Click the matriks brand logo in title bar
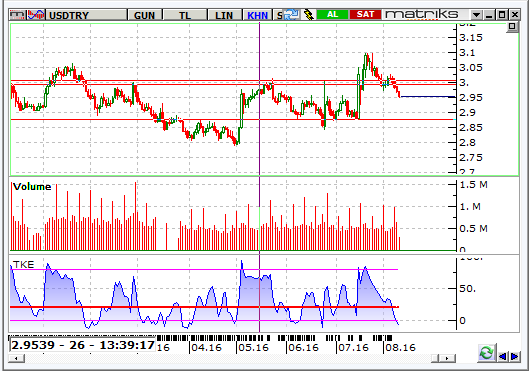Image resolution: width=529 pixels, height=371 pixels. 422,15
